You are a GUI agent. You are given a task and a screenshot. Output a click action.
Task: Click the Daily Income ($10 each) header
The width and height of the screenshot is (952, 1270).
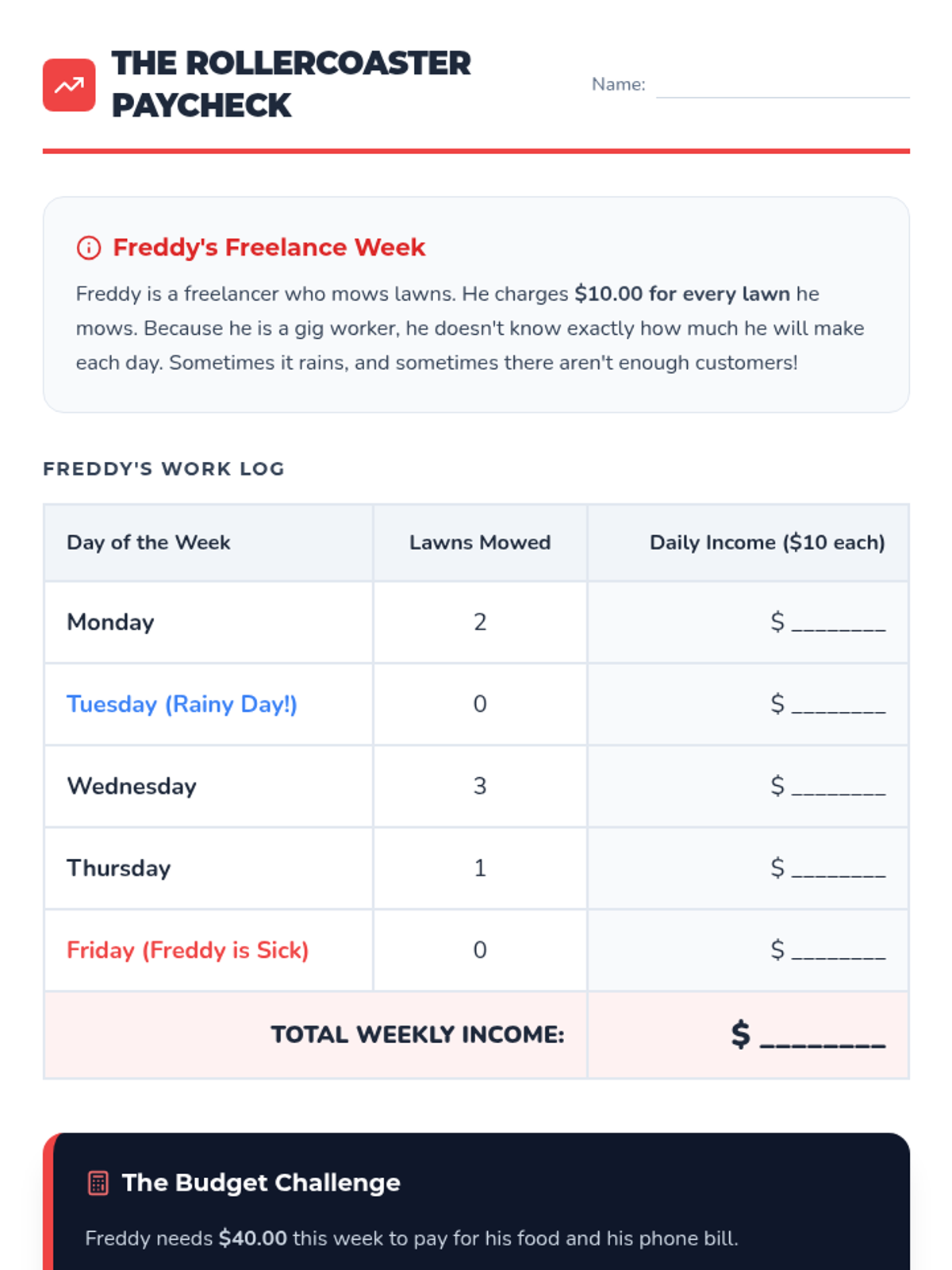point(767,542)
